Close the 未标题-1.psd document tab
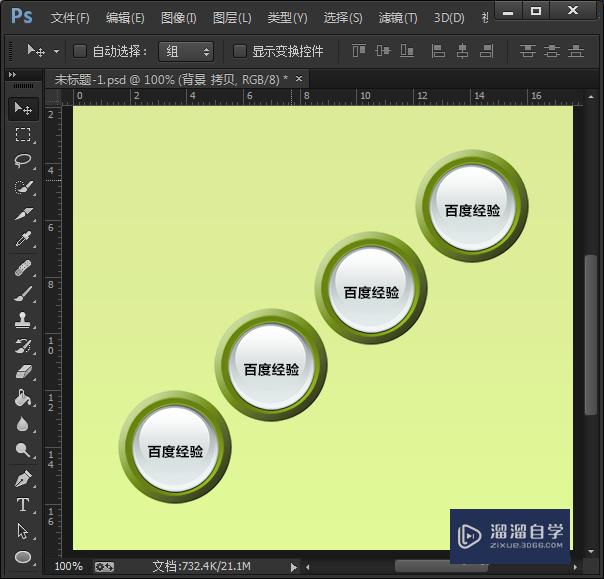The height and width of the screenshot is (579, 604). pos(299,79)
